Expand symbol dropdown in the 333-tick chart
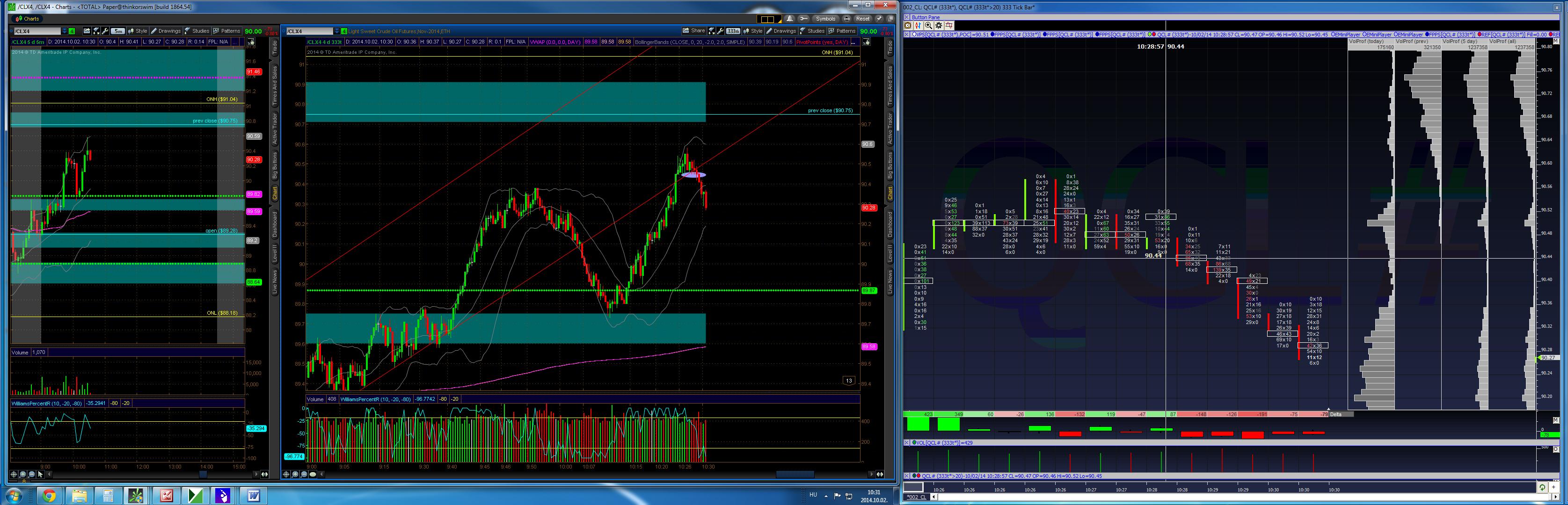Image resolution: width=1568 pixels, height=505 pixels. pos(337,31)
